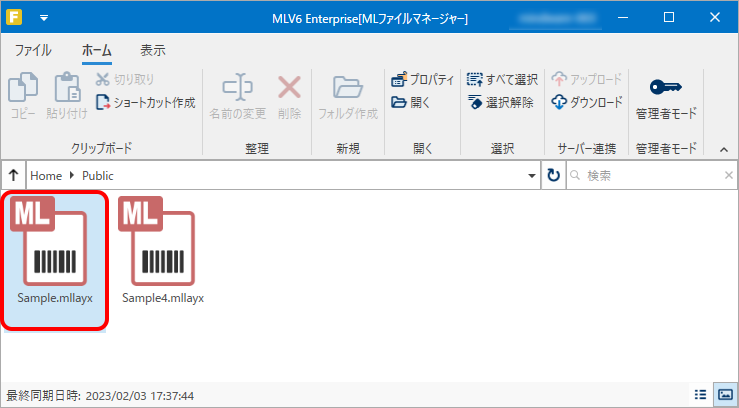Screen dimensions: 739x408
Task: Expand the address bar path dropdown
Action: point(532,176)
